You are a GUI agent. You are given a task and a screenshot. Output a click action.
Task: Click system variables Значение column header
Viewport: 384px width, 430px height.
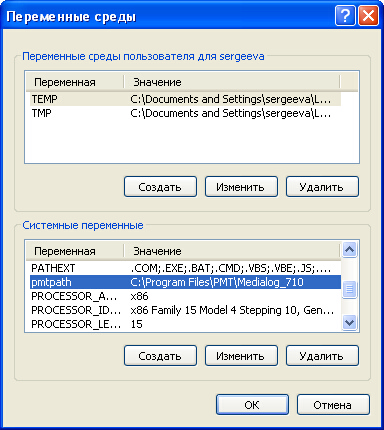232,251
